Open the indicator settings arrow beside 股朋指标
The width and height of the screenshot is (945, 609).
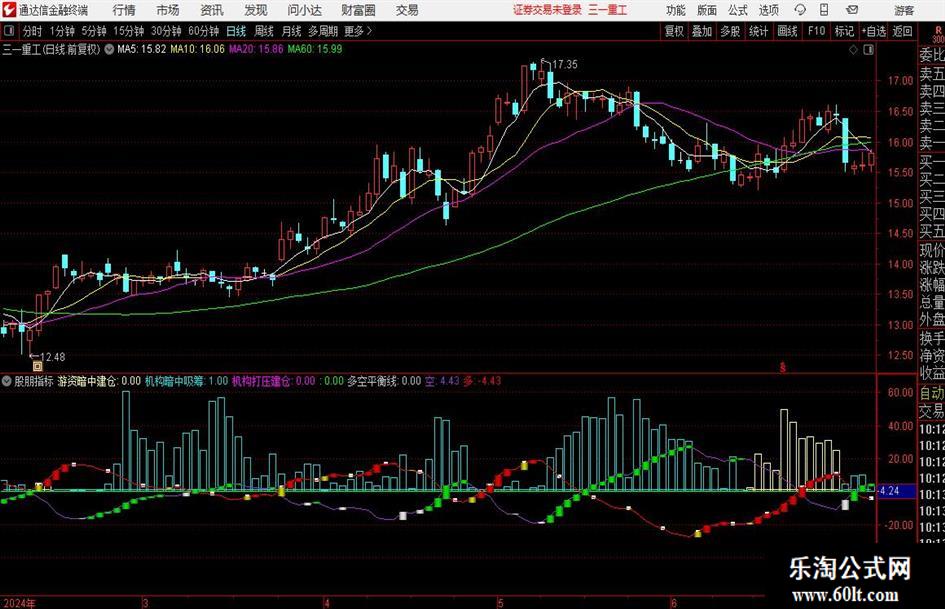(x=7, y=381)
